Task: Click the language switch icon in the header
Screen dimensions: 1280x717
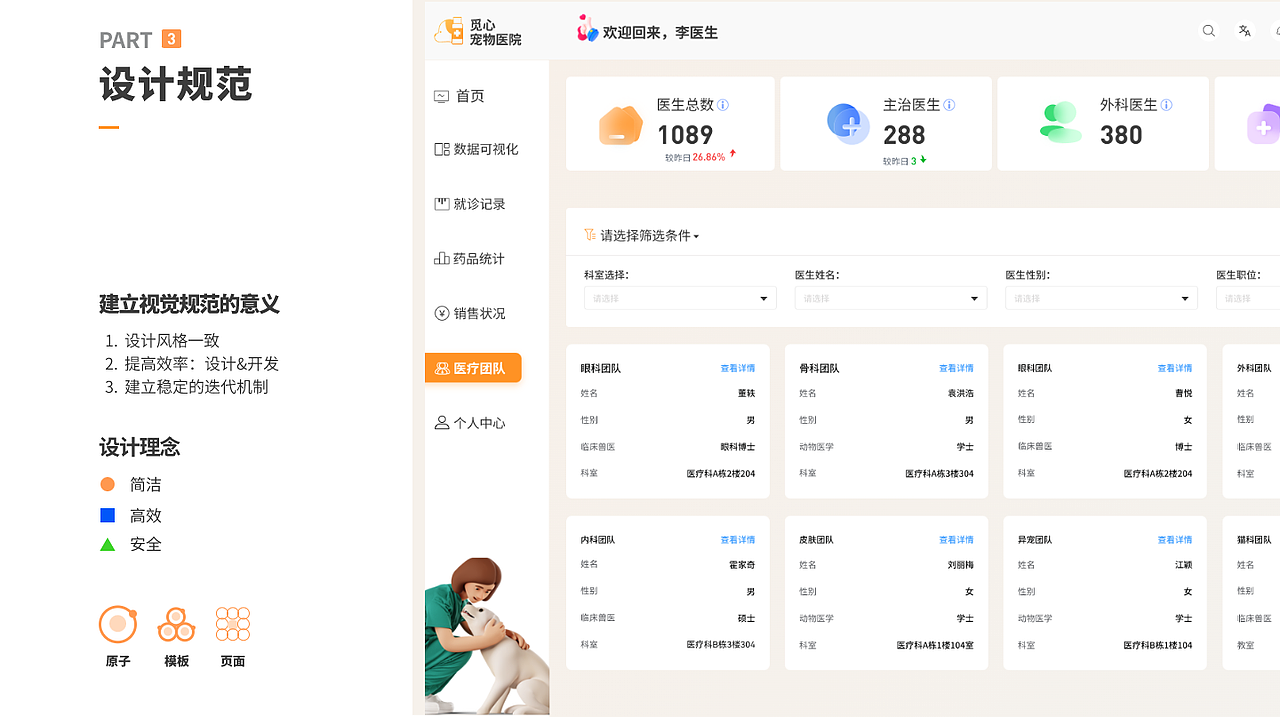Action: click(x=1244, y=31)
